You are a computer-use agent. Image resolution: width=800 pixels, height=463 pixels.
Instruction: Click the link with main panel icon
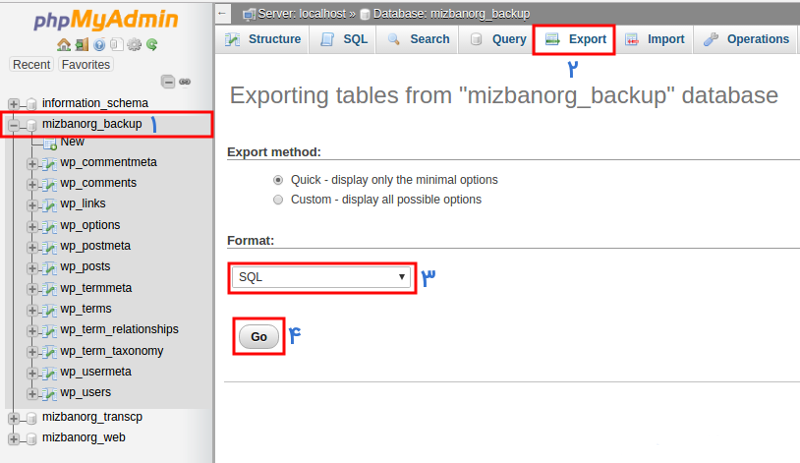[x=185, y=82]
